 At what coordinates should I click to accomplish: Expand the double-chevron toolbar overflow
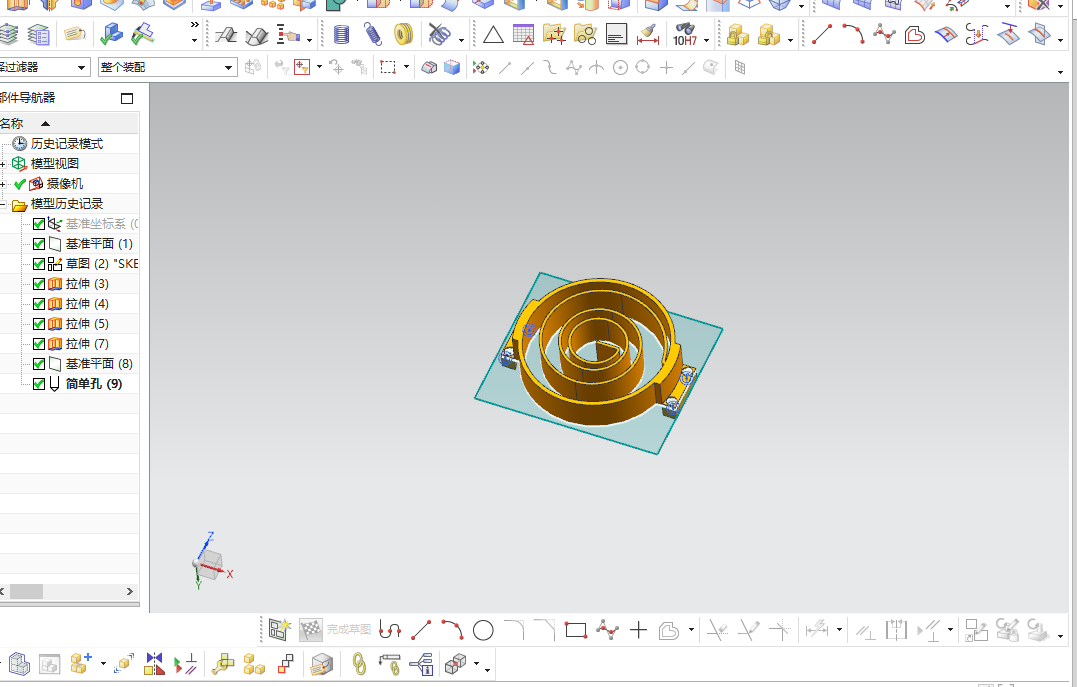pos(194,25)
